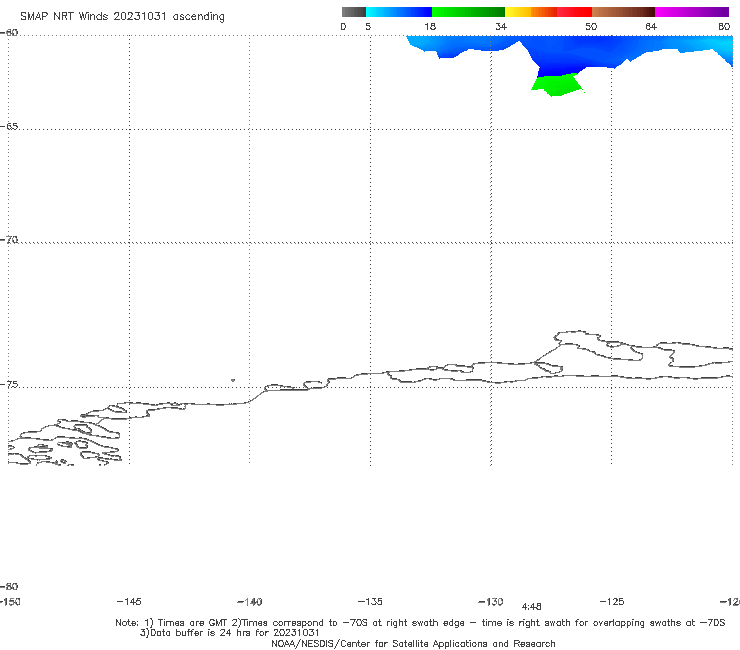Screen dimensions: 740x650
Task: Click the latitude label "-65"
Action: [x=9, y=127]
